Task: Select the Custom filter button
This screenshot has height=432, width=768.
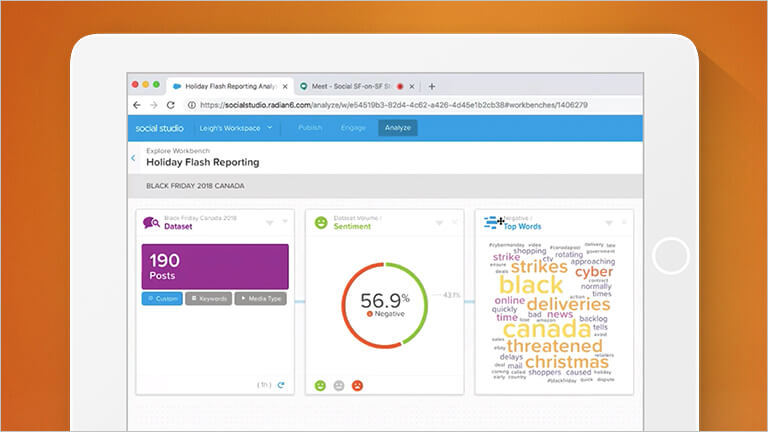Action: click(x=162, y=298)
